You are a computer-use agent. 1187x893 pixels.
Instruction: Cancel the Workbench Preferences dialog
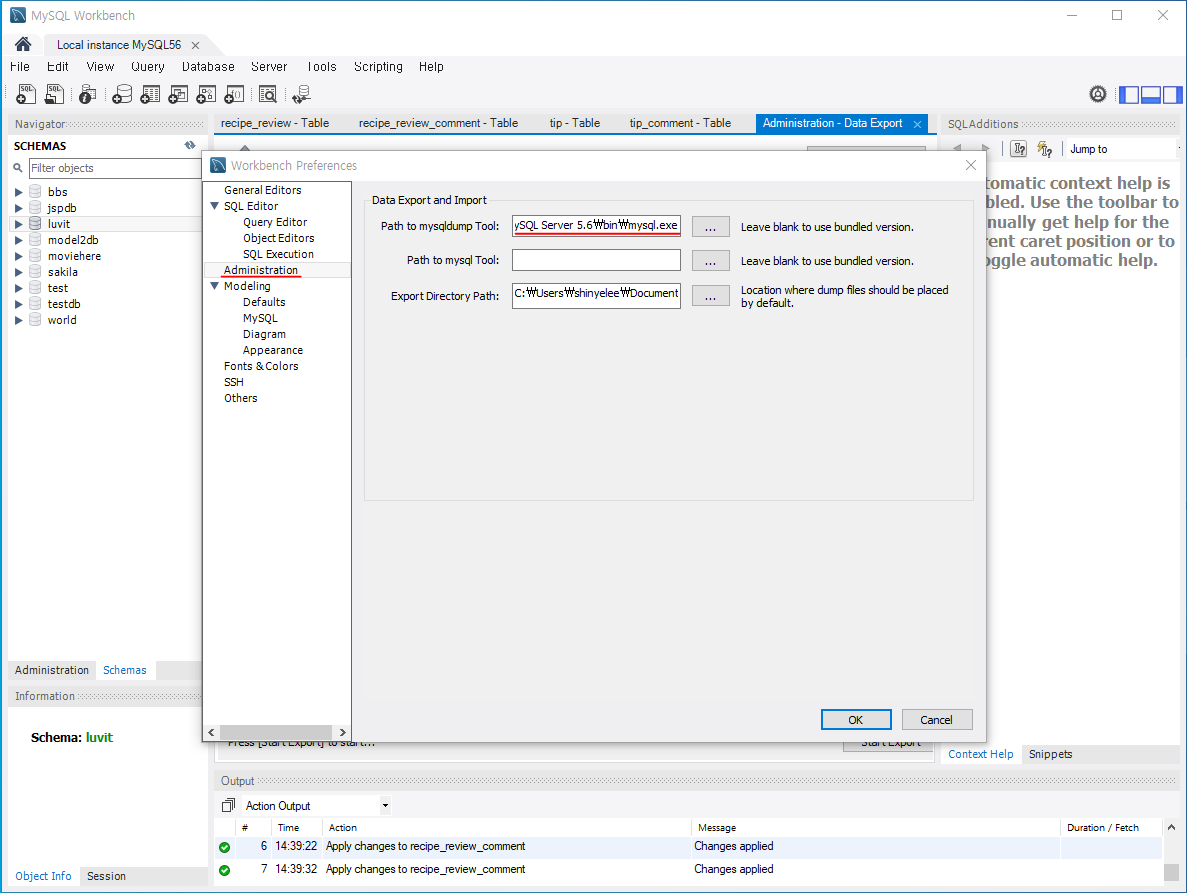pyautogui.click(x=936, y=720)
